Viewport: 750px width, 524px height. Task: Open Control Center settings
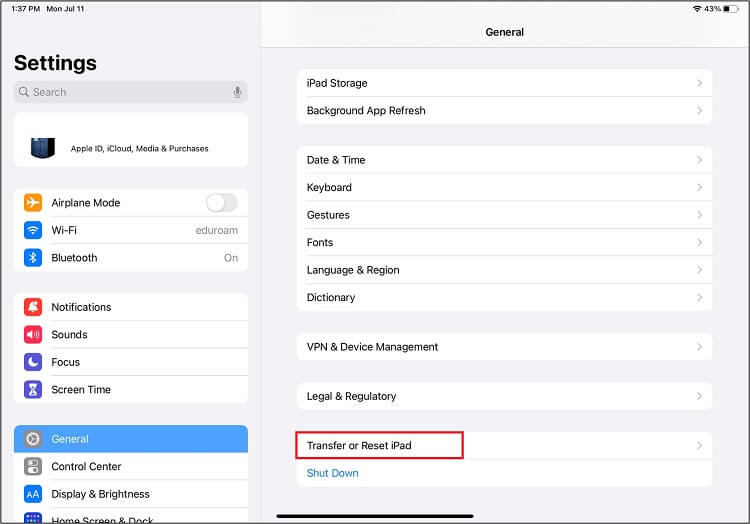coord(131,467)
